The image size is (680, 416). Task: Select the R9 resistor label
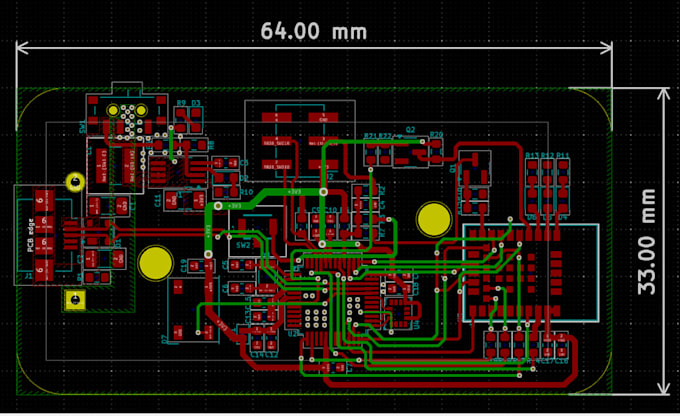point(181,103)
